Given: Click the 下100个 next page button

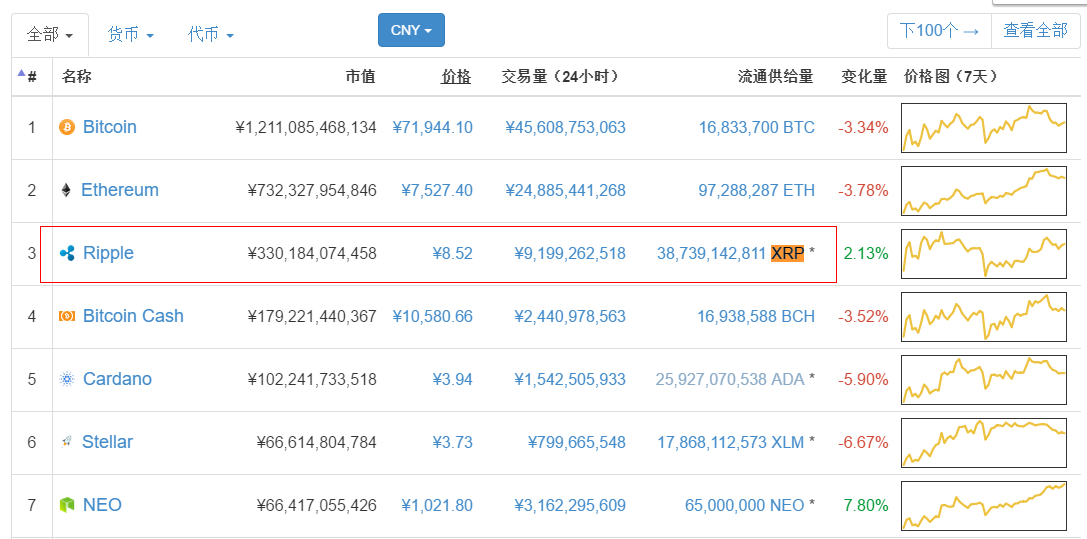Looking at the screenshot, I should (939, 31).
